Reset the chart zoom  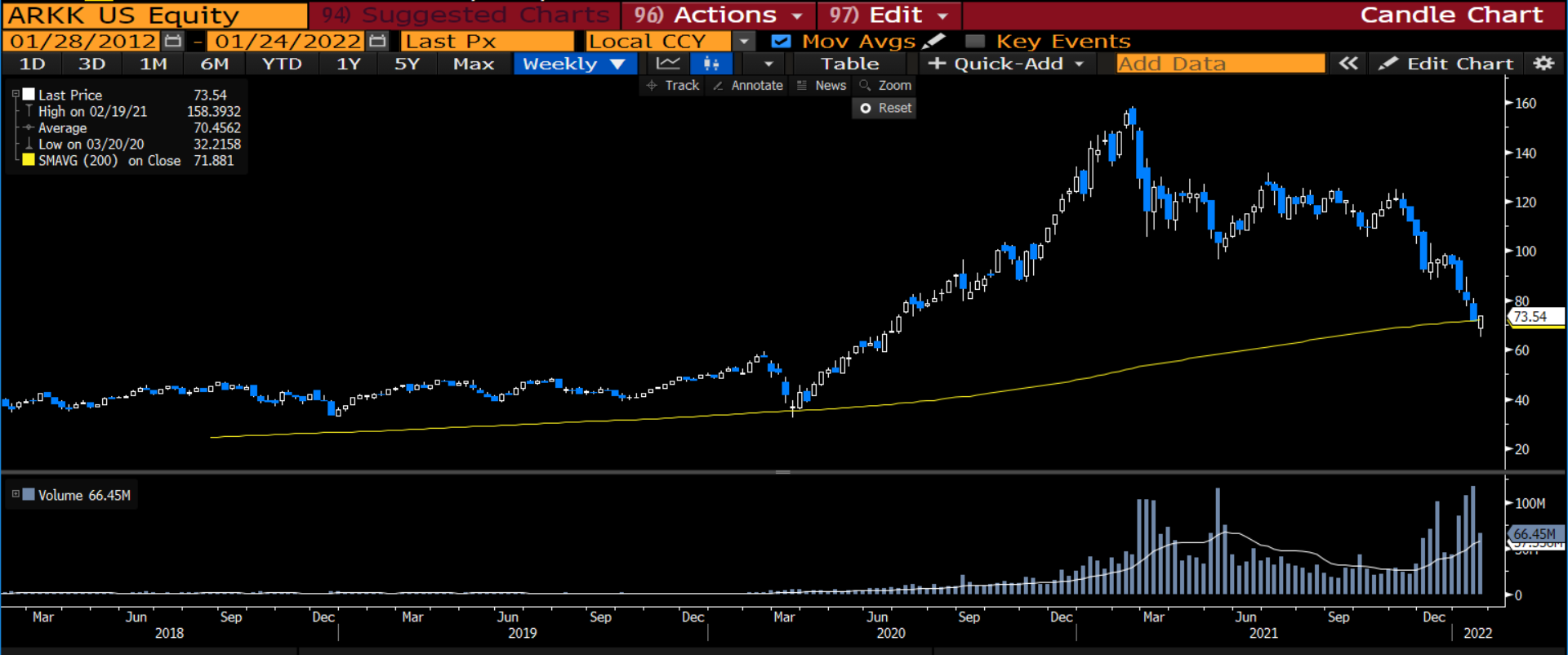click(884, 108)
